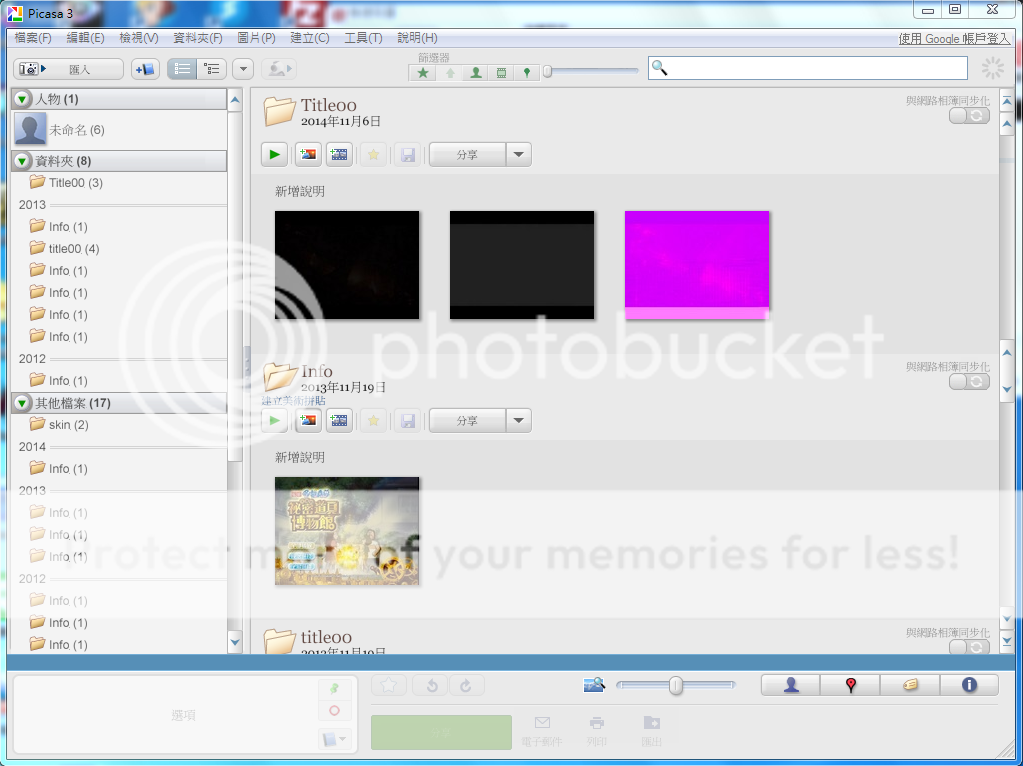Open the Share dropdown for the Info album
Viewport: 1023px width, 766px height.
point(518,420)
